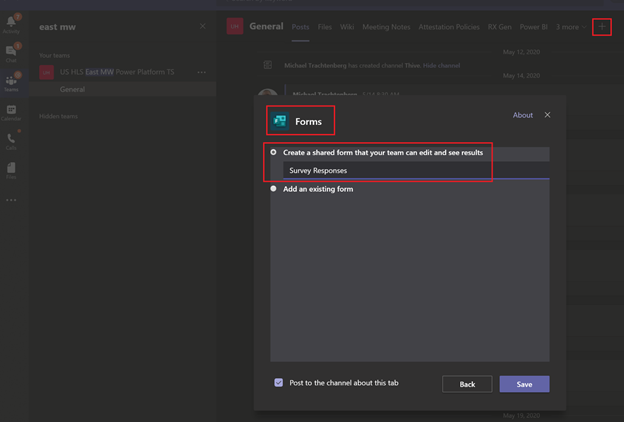Viewport: 624px width, 422px height.
Task: Open the Meeting Notes tab
Action: click(386, 27)
